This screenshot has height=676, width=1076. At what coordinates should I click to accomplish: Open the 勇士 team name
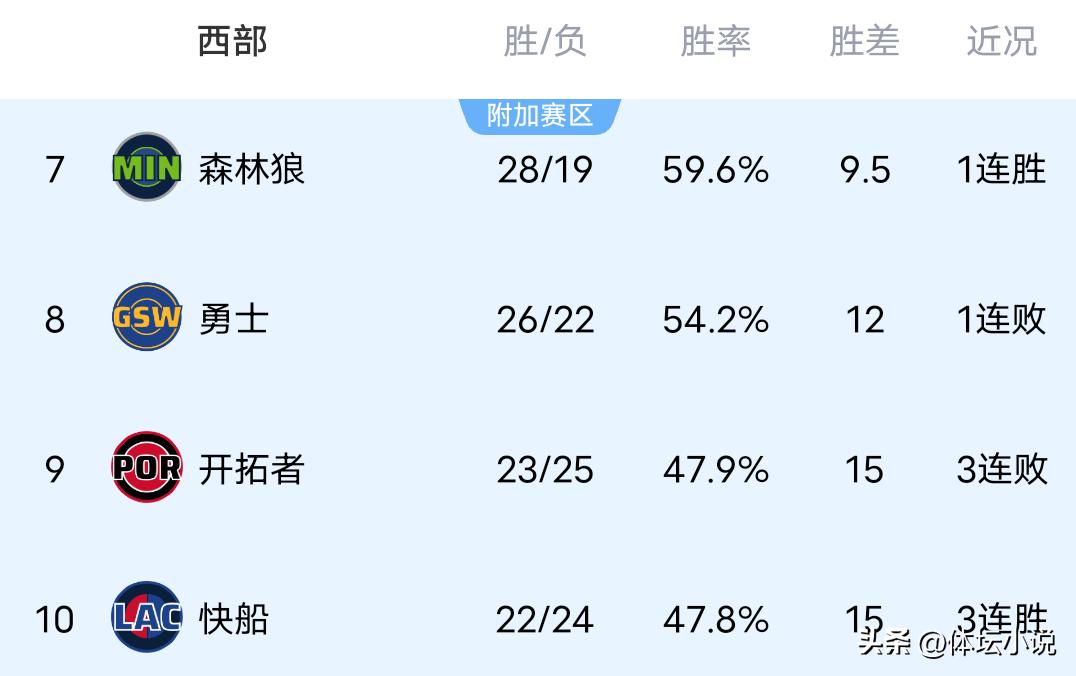pyautogui.click(x=233, y=319)
